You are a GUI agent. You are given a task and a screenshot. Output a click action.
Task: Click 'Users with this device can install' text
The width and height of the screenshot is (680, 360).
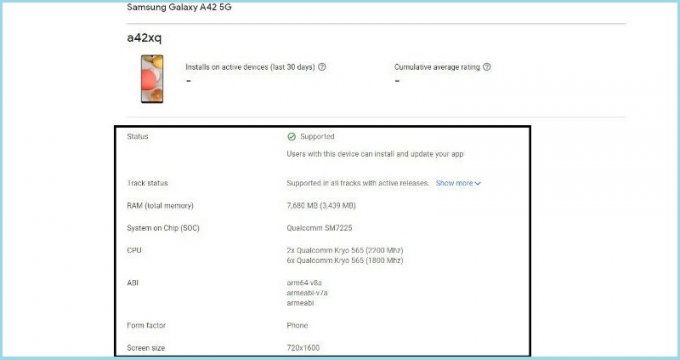pyautogui.click(x=375, y=154)
